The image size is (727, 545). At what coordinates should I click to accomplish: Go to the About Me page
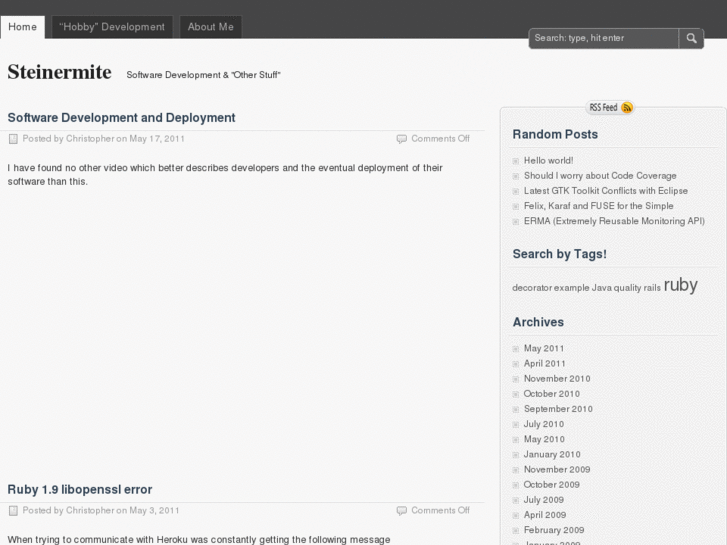tap(210, 27)
